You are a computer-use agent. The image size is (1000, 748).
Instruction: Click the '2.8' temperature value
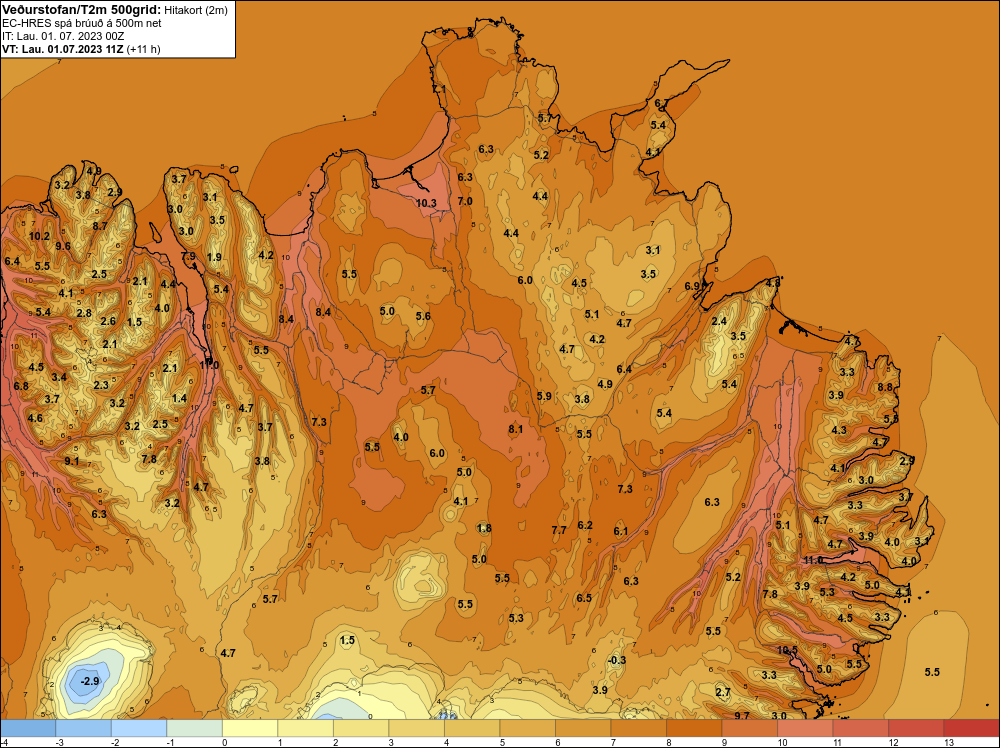tap(84, 314)
